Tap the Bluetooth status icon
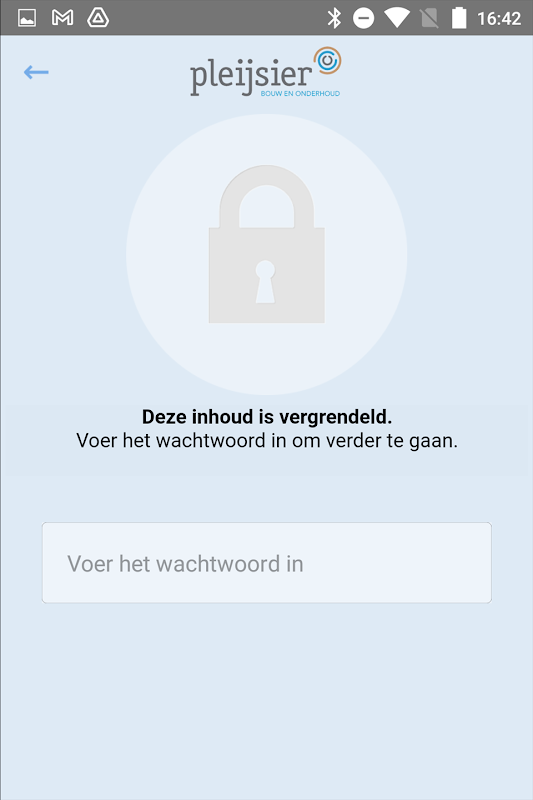 click(x=334, y=18)
